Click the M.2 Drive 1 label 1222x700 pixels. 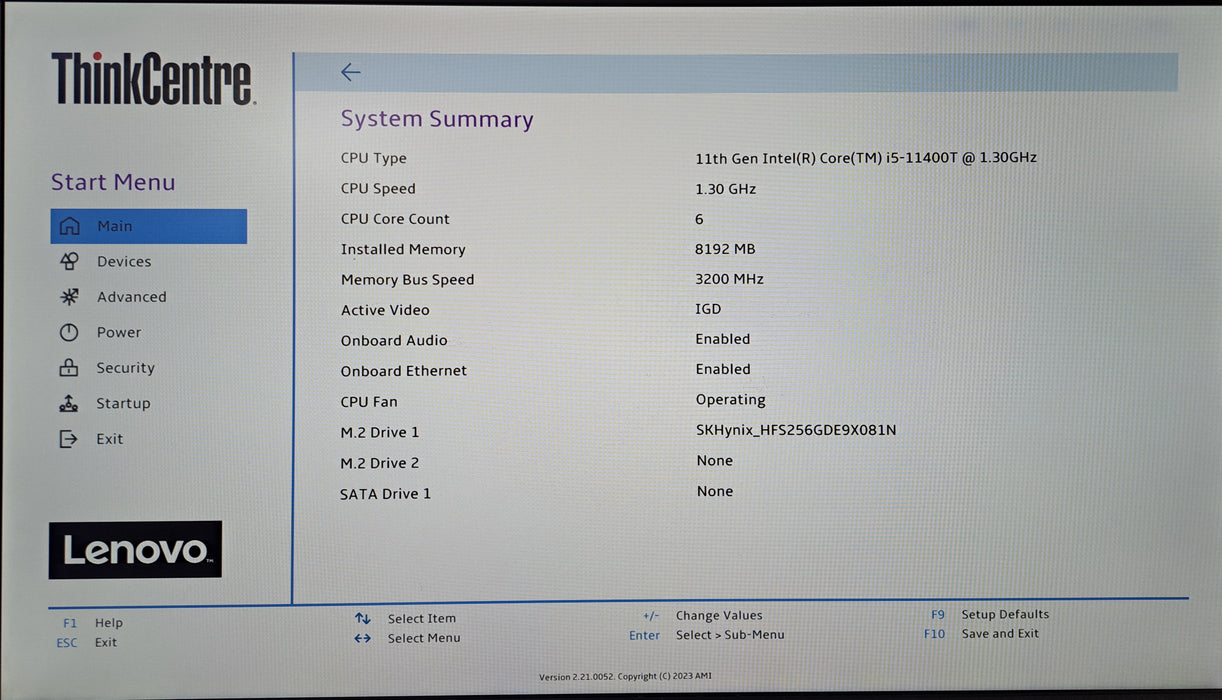[380, 432]
